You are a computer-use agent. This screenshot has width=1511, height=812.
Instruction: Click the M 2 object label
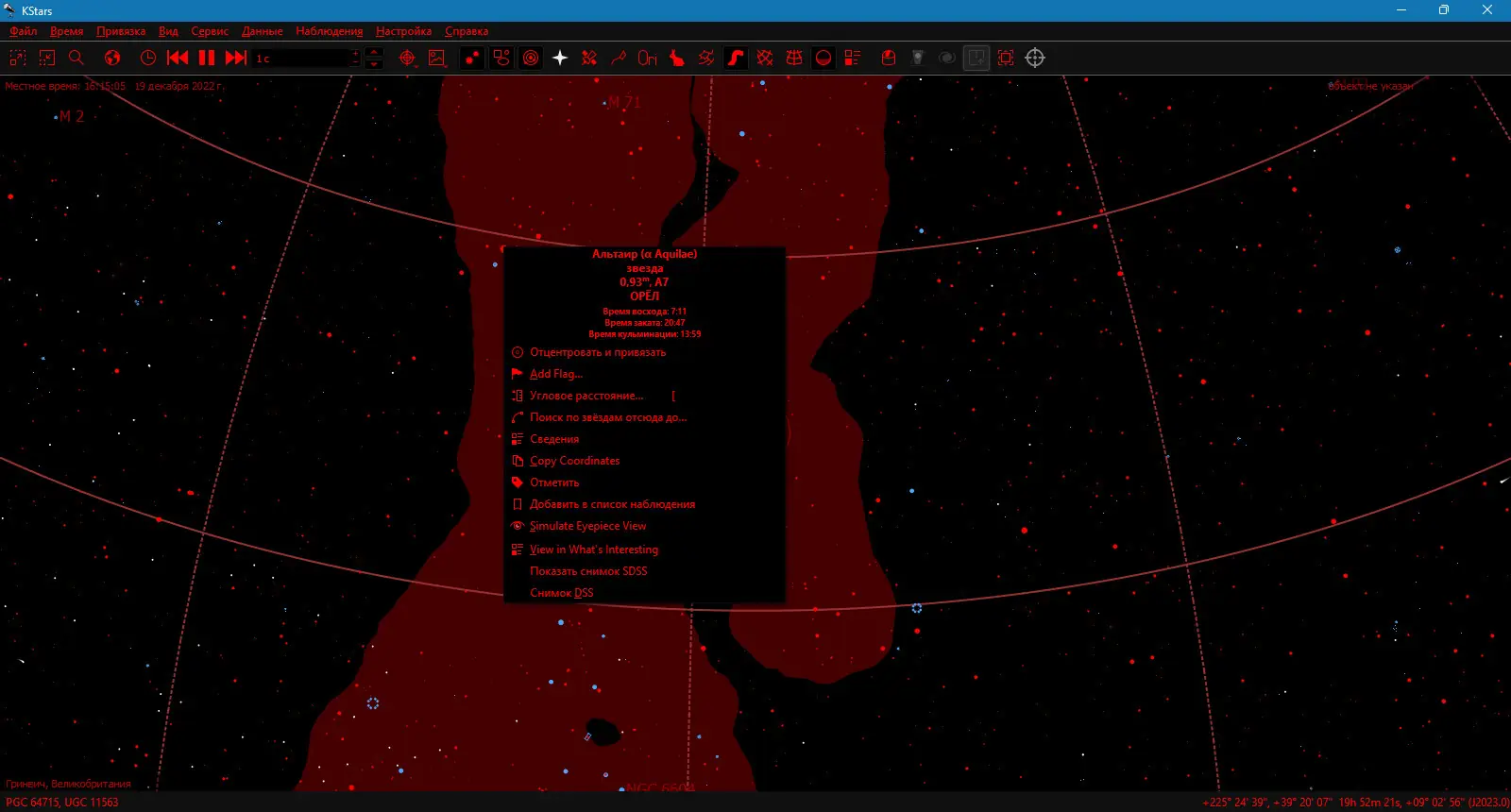pyautogui.click(x=72, y=116)
